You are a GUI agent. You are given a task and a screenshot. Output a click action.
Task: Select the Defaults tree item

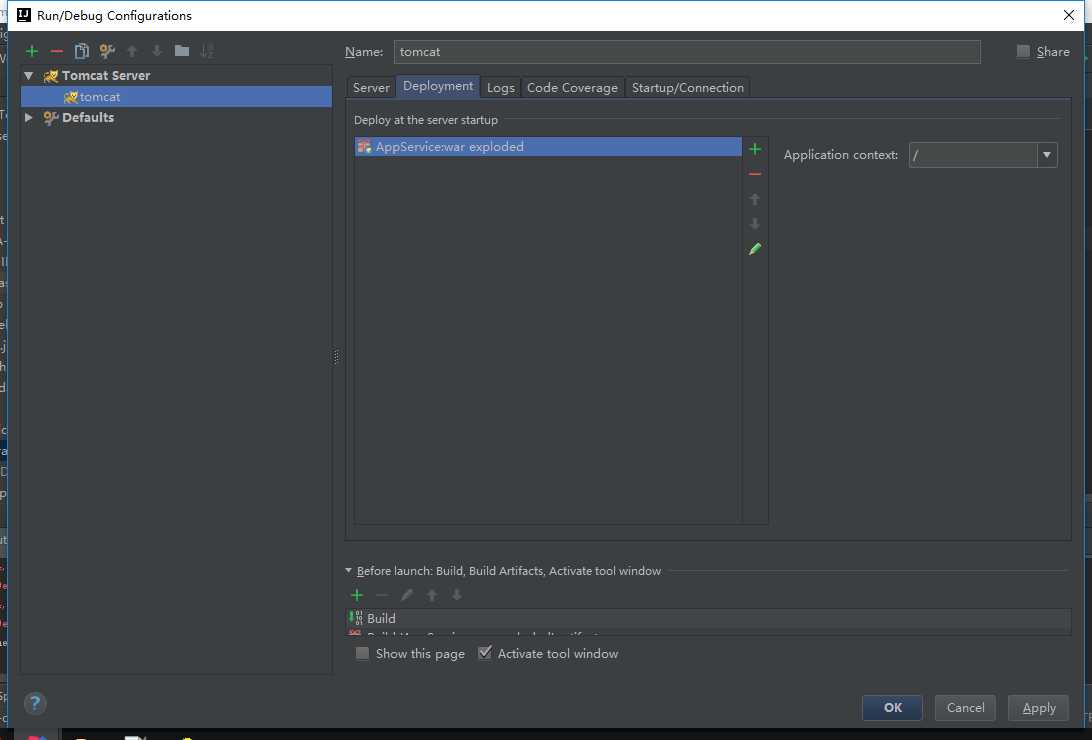point(88,118)
